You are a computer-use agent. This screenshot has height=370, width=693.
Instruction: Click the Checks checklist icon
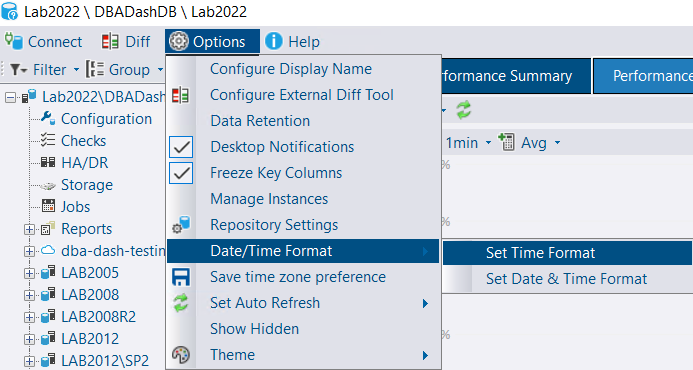48,140
